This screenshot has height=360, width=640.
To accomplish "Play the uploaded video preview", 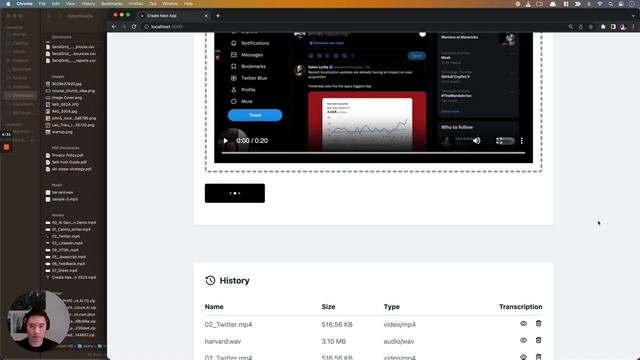I will point(226,140).
